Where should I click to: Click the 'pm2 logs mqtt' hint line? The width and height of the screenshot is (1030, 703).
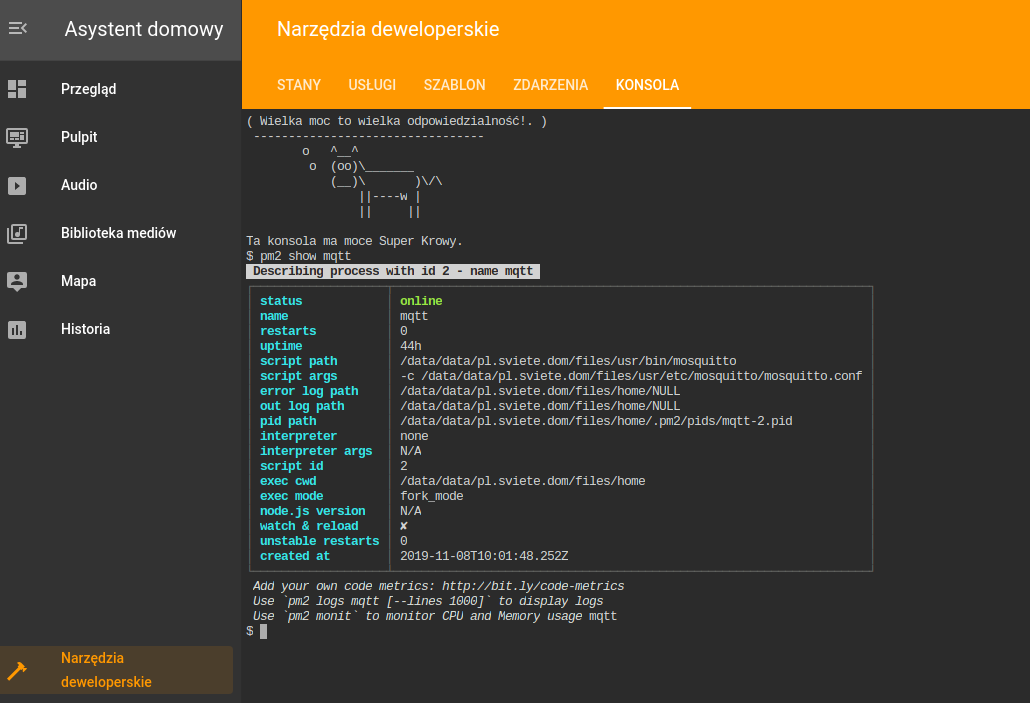(x=428, y=601)
